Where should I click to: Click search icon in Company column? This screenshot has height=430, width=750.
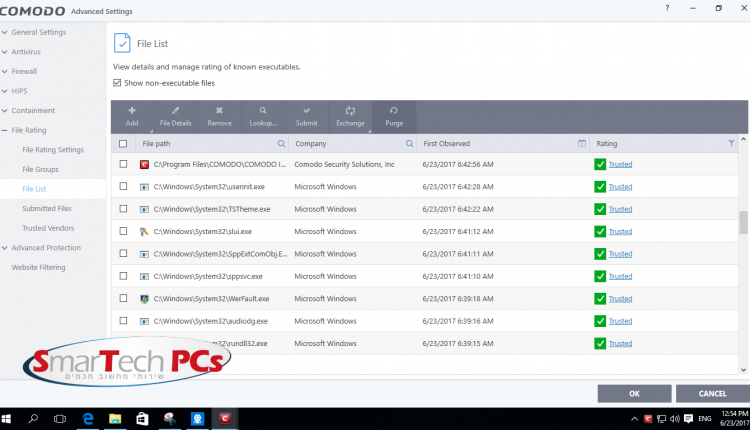409,143
